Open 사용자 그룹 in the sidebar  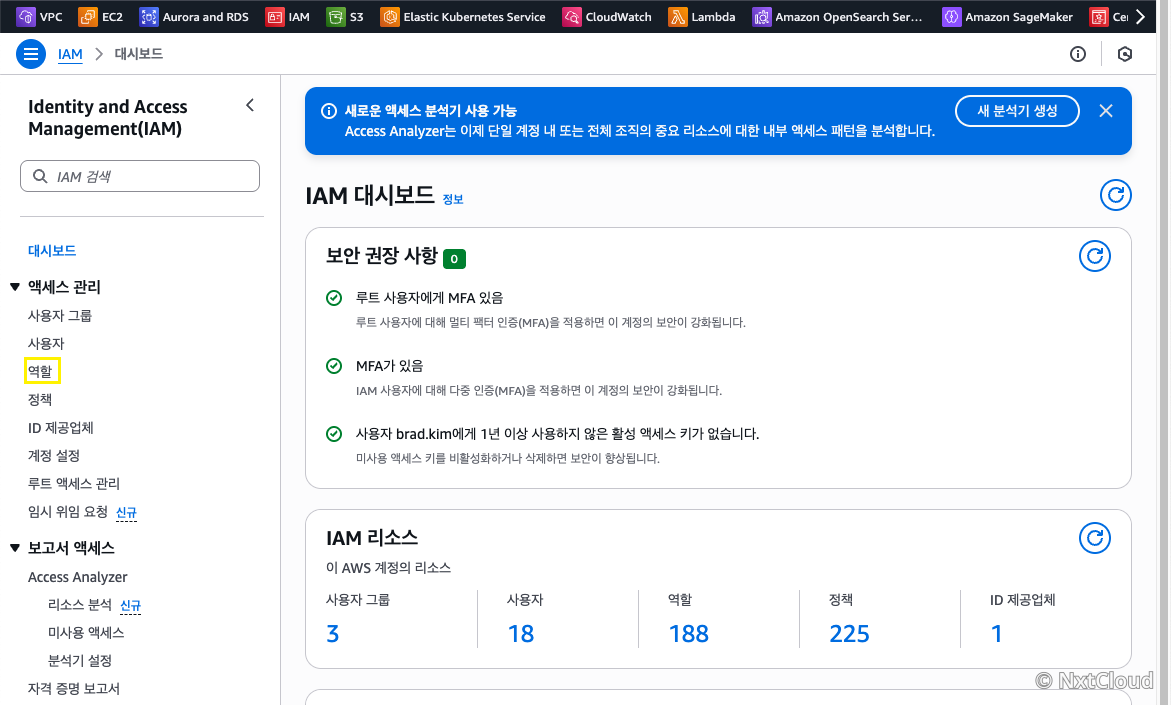pos(60,316)
